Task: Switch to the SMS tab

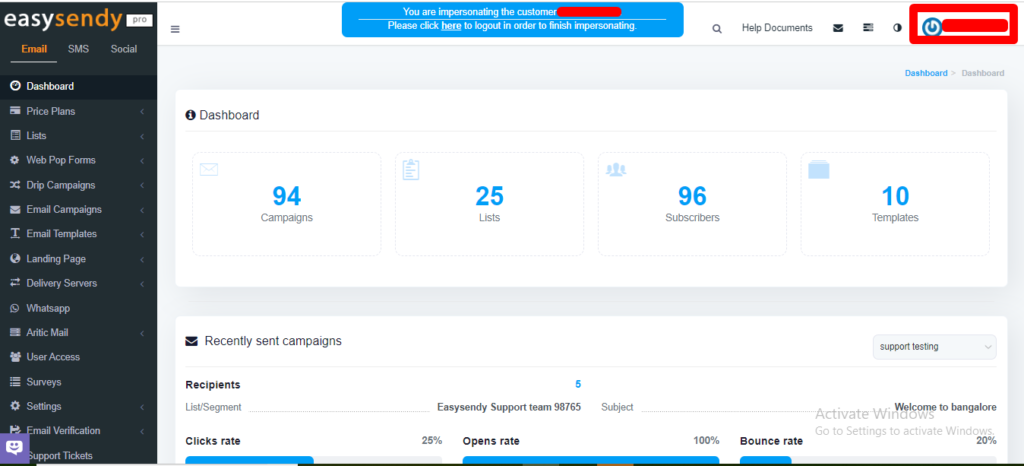Action: pyautogui.click(x=78, y=49)
